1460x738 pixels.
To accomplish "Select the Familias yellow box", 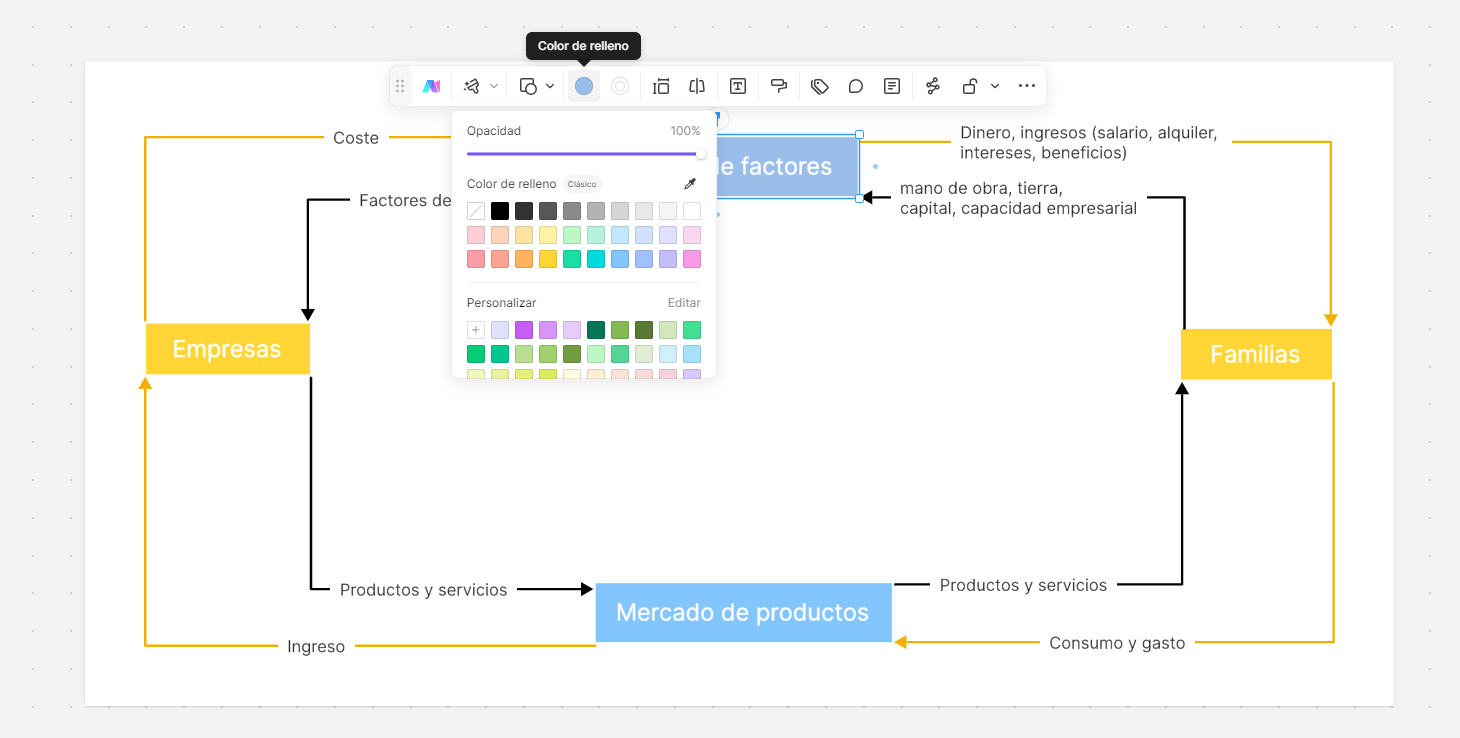I will click(1256, 354).
